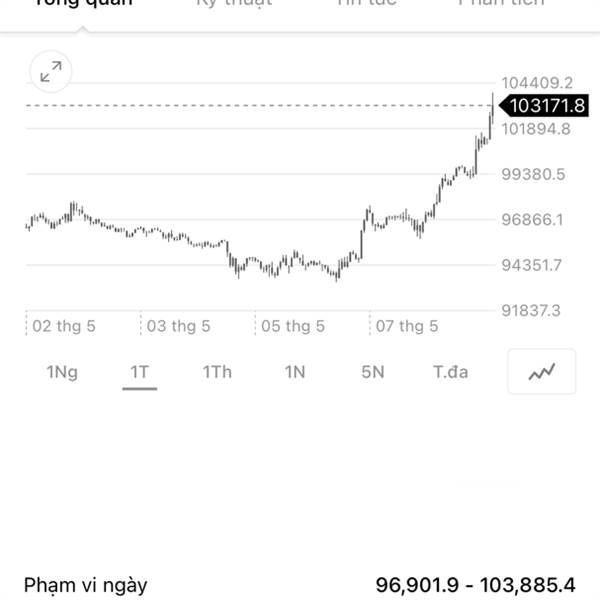The width and height of the screenshot is (600, 600).
Task: Show the T.đa maximum range
Action: 450,372
